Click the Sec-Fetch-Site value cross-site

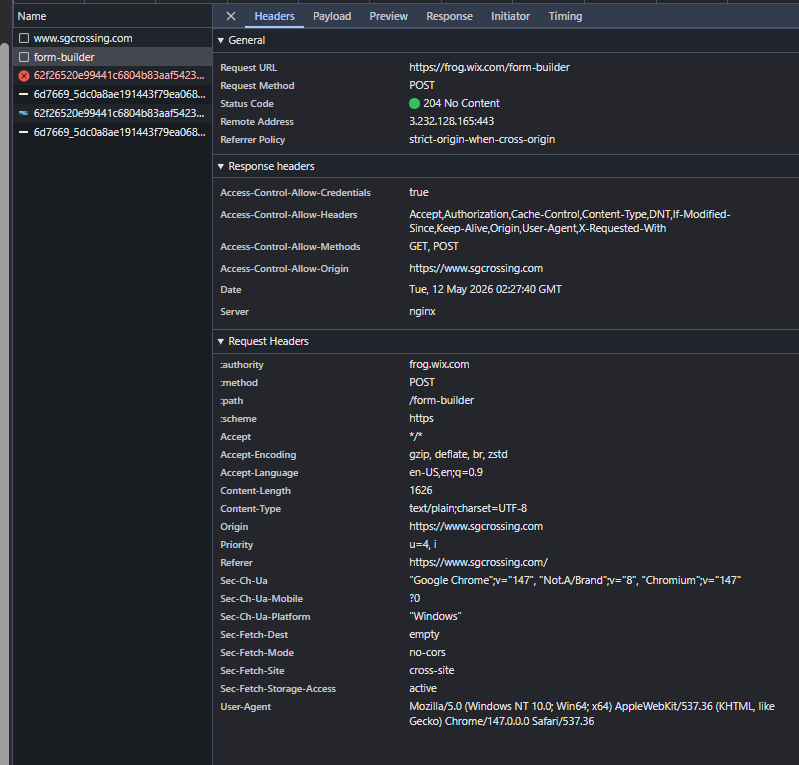(x=432, y=670)
